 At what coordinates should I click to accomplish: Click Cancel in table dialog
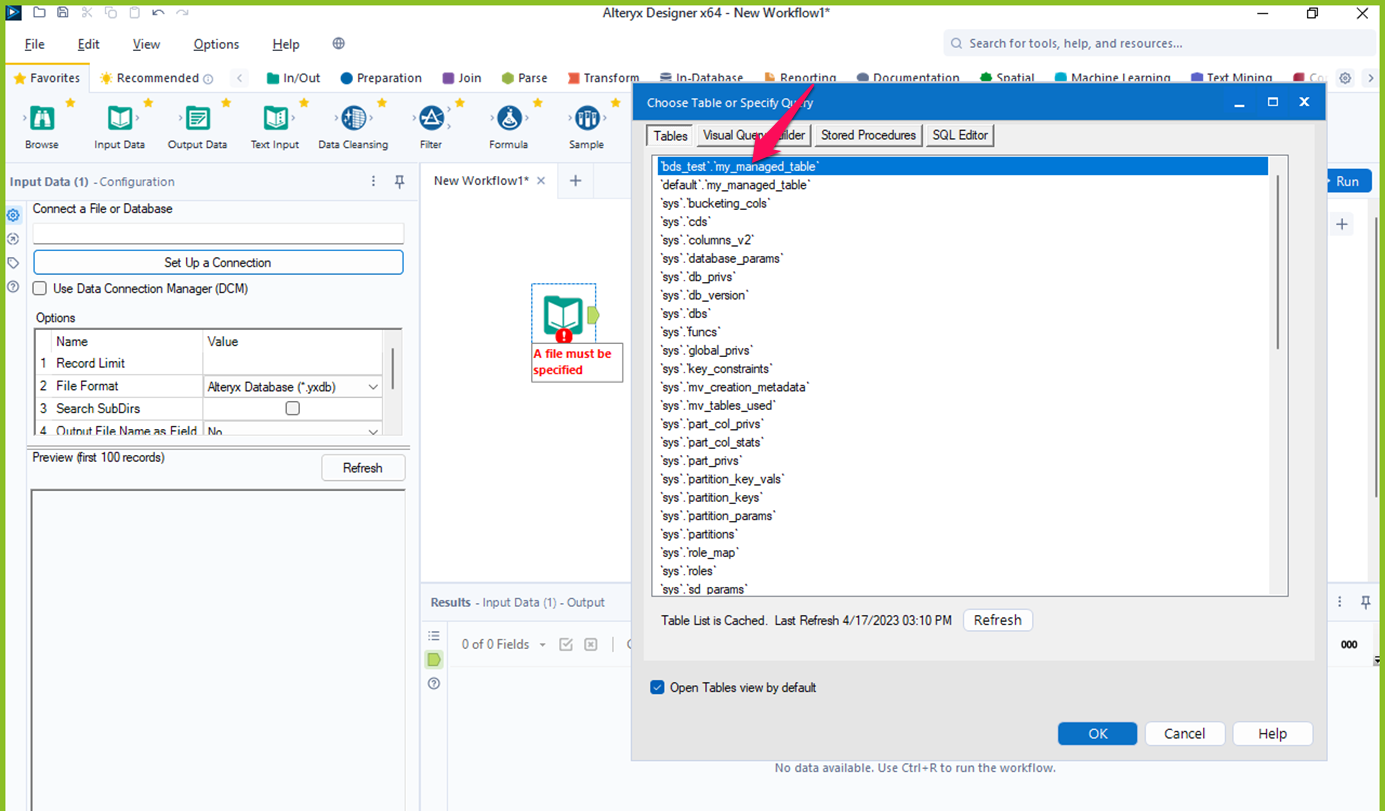coord(1184,734)
